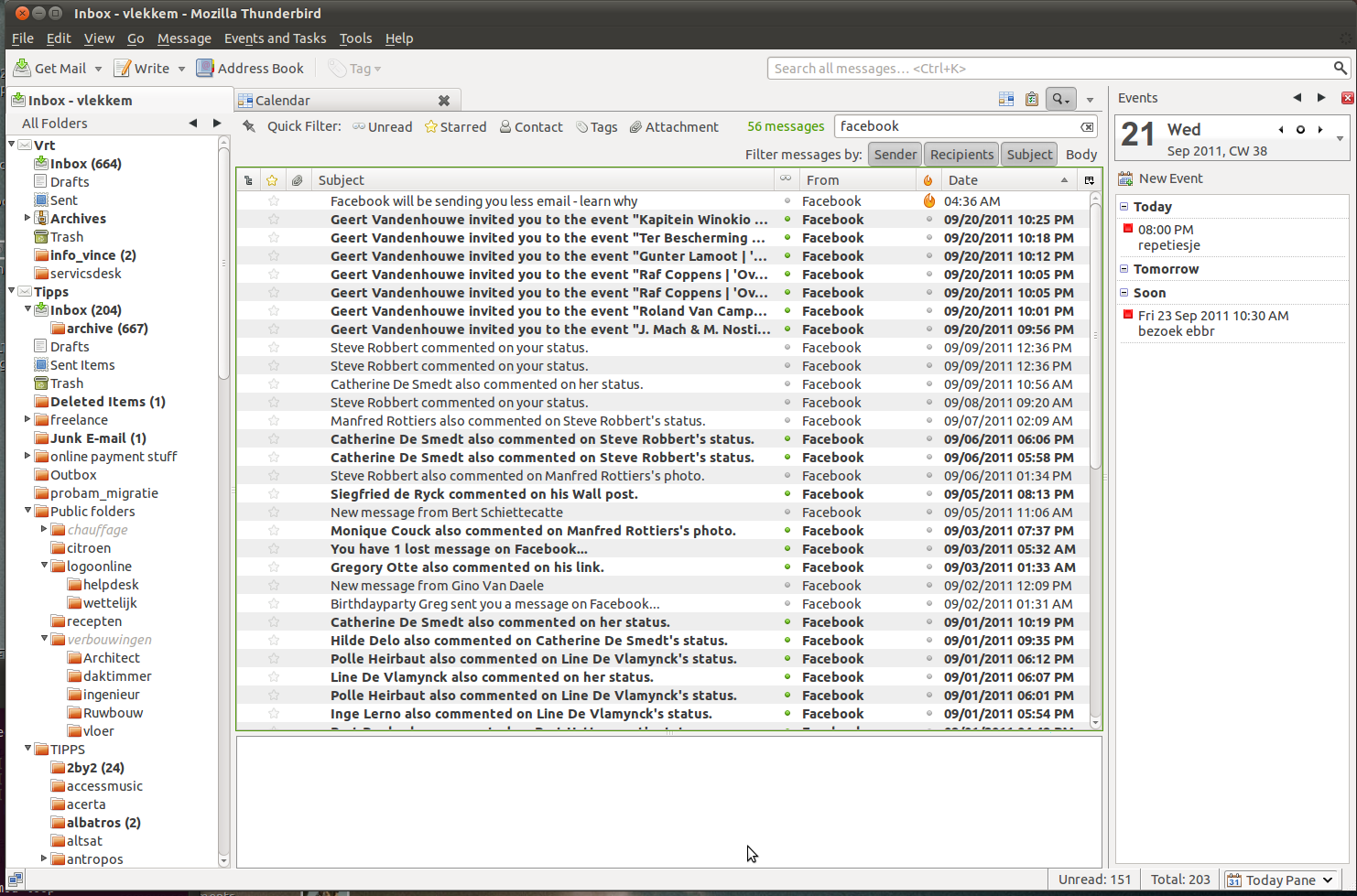The height and width of the screenshot is (896, 1357).
Task: Star the 'Facebook will be sending you less email' message
Action: coord(273,201)
